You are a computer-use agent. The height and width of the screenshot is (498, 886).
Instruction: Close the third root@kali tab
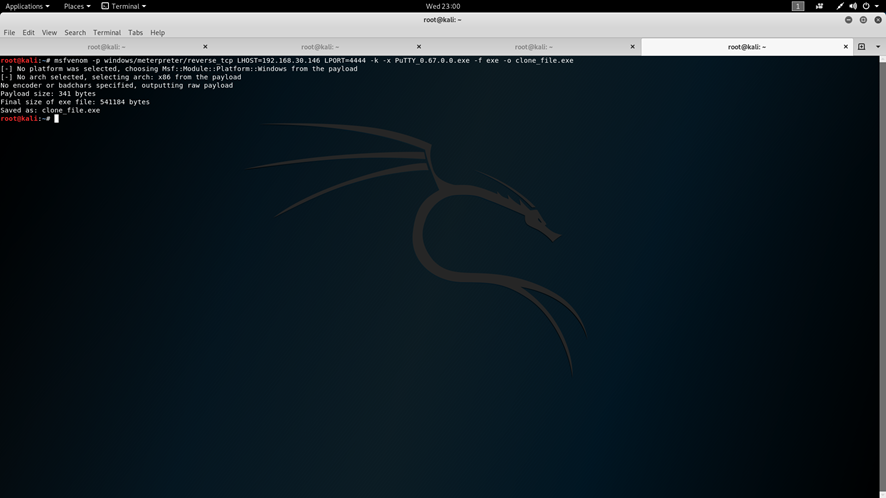tap(632, 47)
